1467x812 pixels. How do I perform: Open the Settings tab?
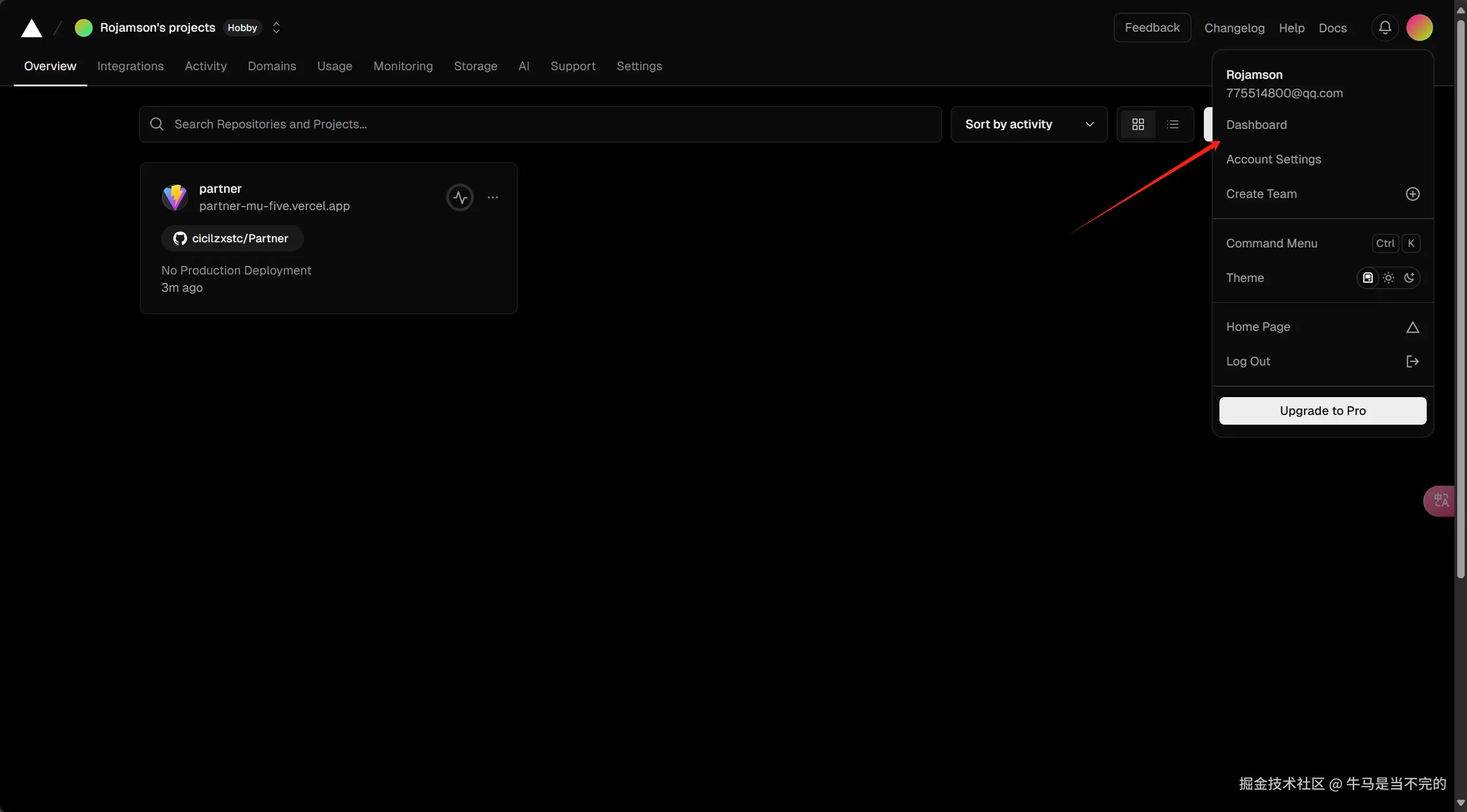pos(639,66)
